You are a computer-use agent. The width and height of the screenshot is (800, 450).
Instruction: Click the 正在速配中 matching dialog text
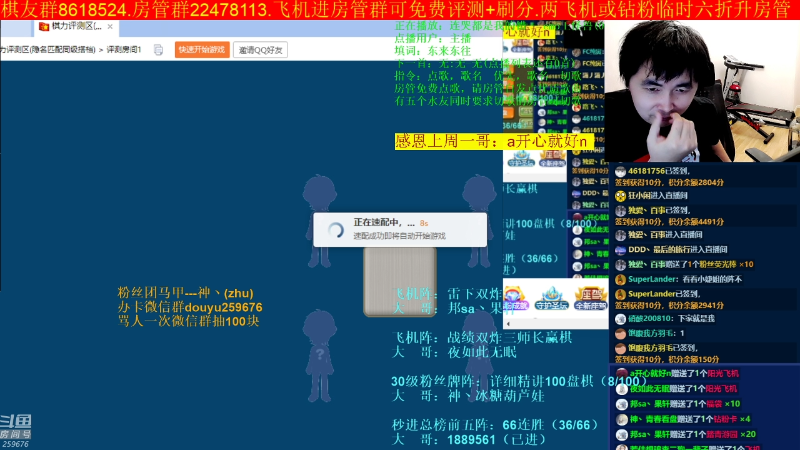click(x=384, y=222)
